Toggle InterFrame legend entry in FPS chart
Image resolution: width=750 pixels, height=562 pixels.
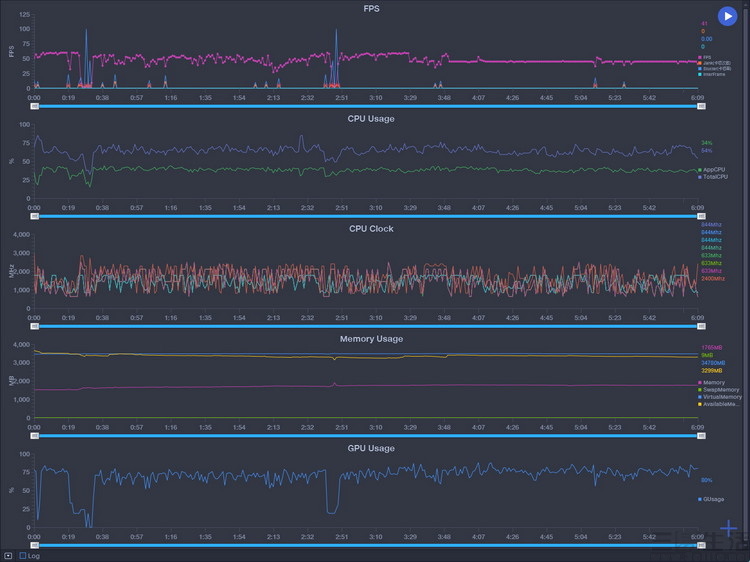tap(712, 74)
